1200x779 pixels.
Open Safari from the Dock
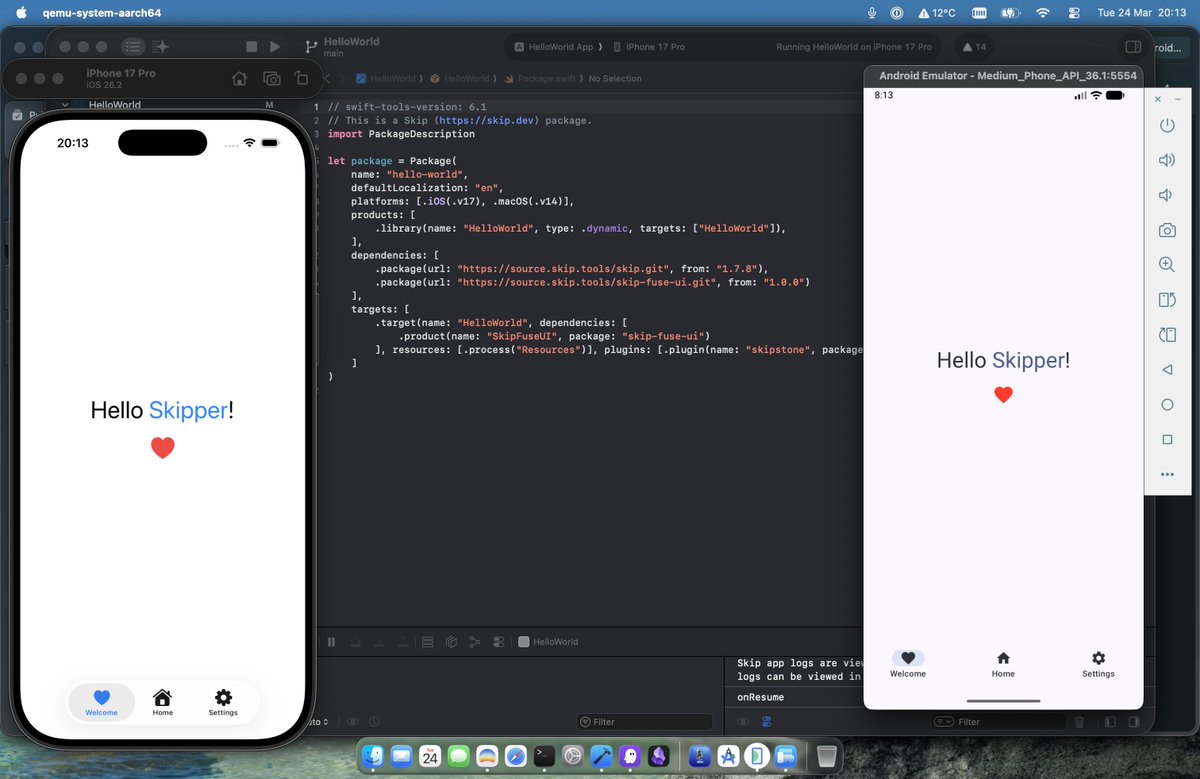(x=516, y=757)
